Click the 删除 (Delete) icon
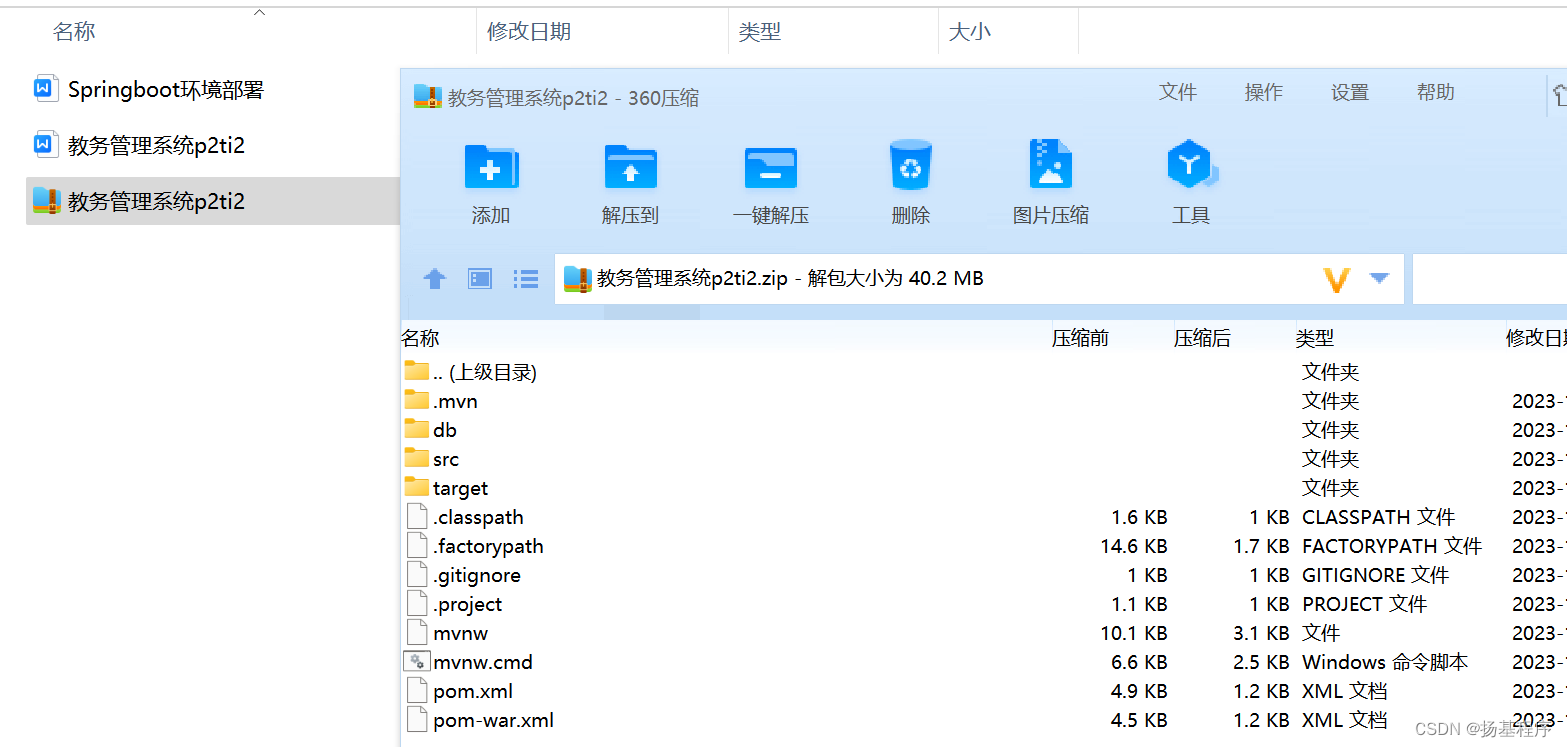Image resolution: width=1567 pixels, height=747 pixels. coord(909,180)
